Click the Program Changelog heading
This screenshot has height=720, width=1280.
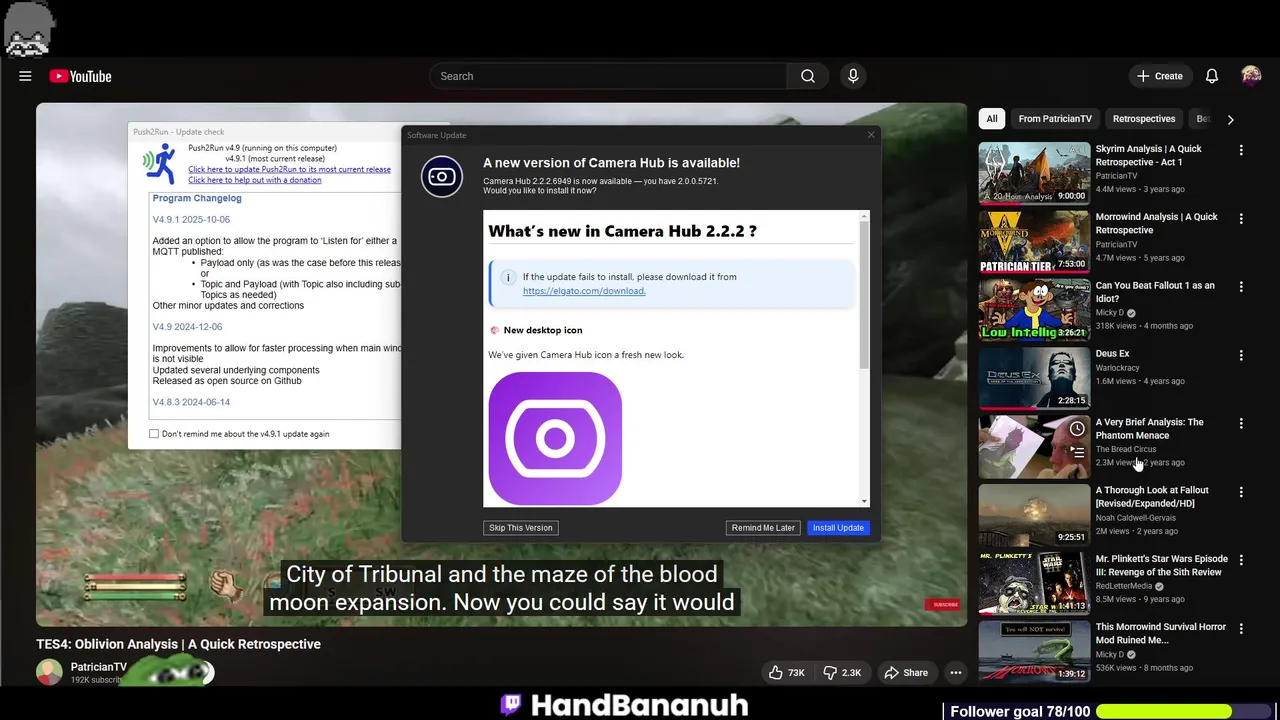pyautogui.click(x=197, y=198)
